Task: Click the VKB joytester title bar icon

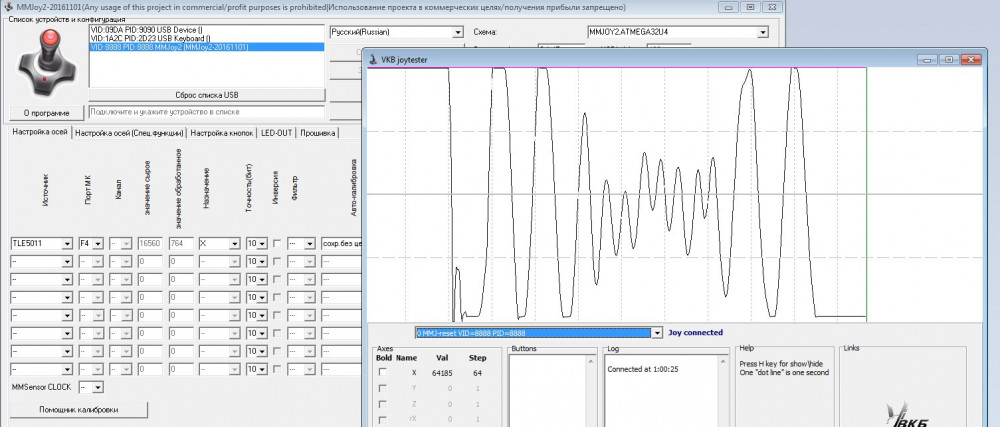Action: pyautogui.click(x=374, y=59)
